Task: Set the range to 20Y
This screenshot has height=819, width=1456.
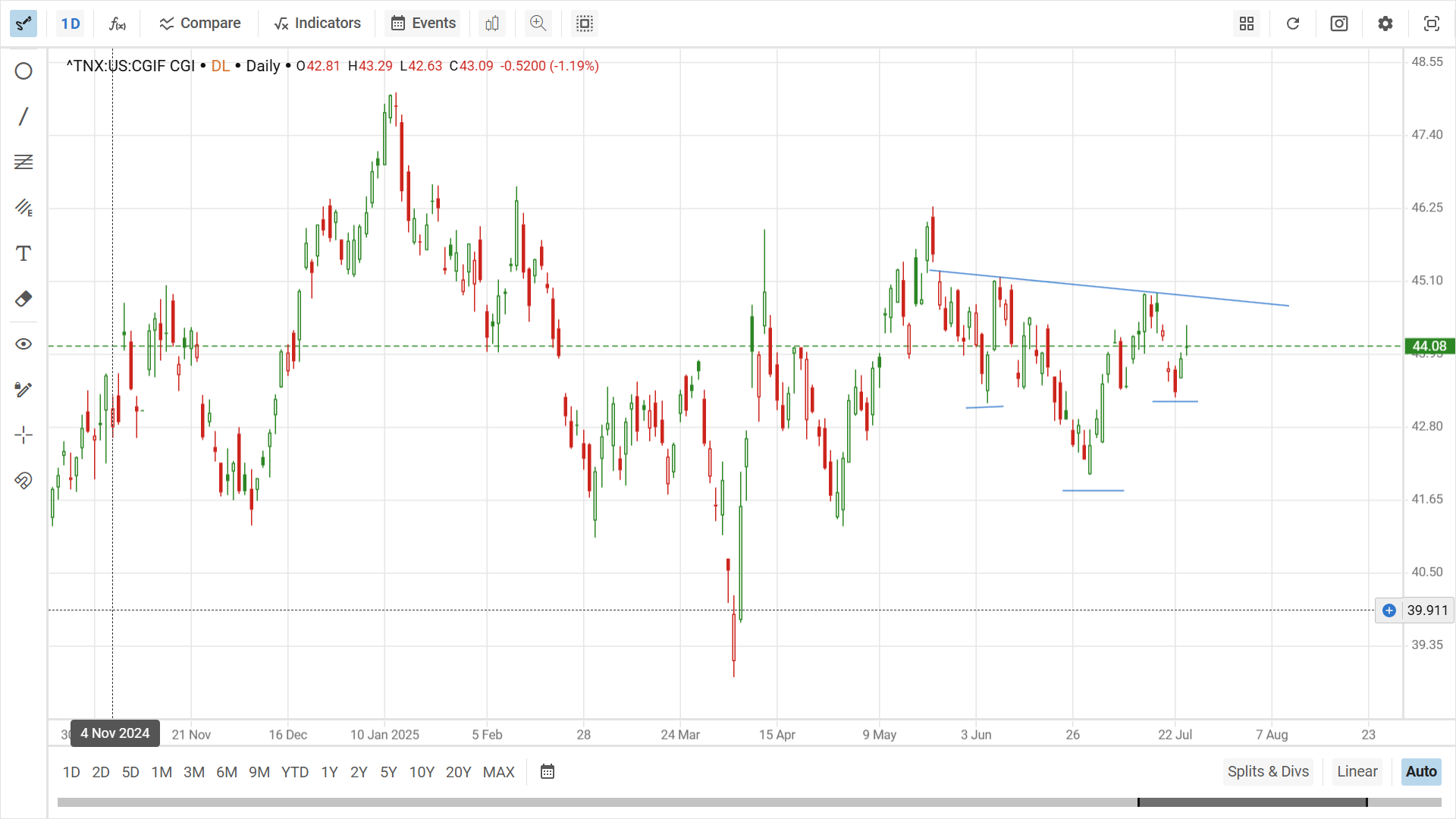Action: (x=459, y=772)
